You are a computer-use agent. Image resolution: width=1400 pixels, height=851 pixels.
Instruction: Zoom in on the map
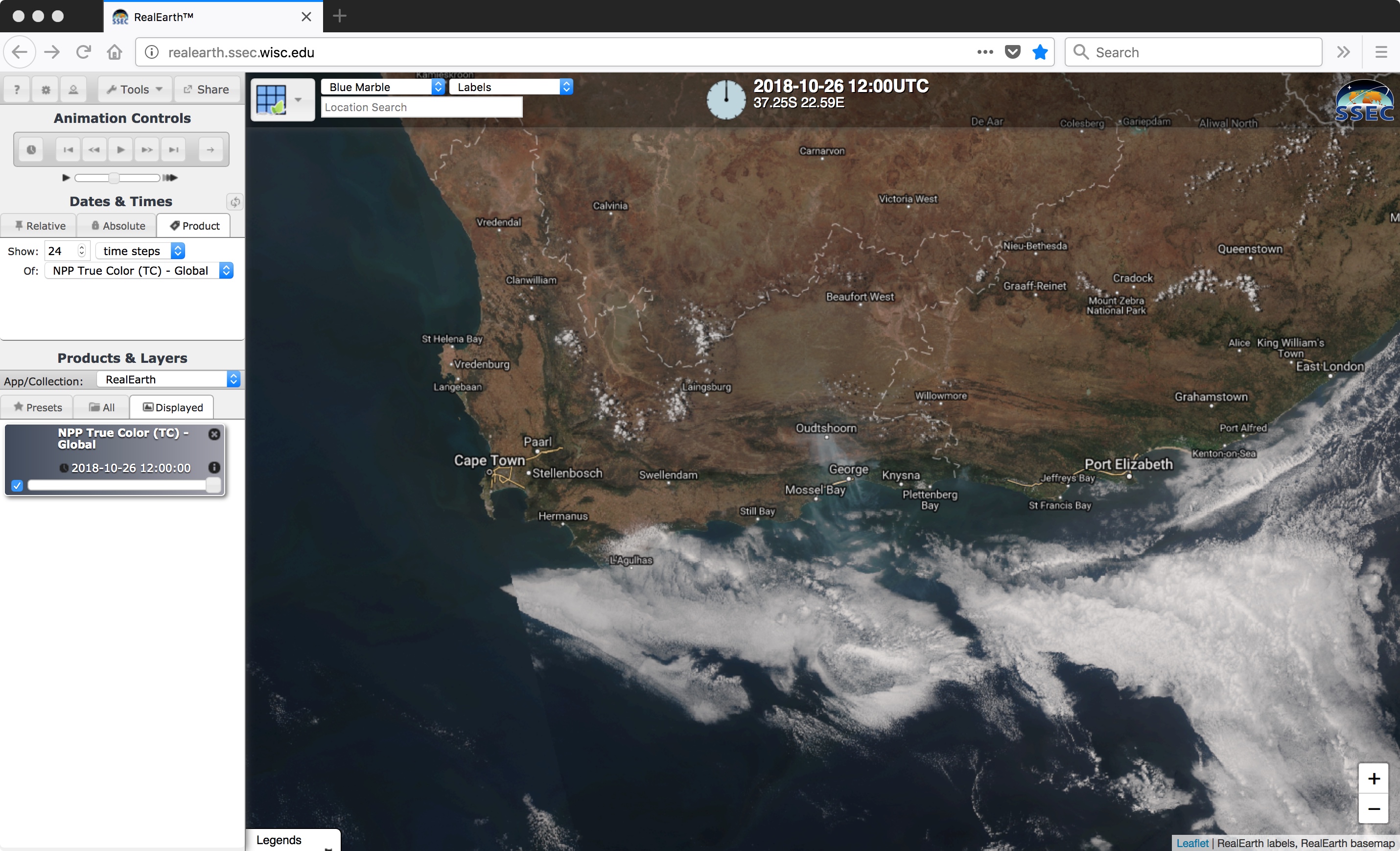tap(1373, 778)
